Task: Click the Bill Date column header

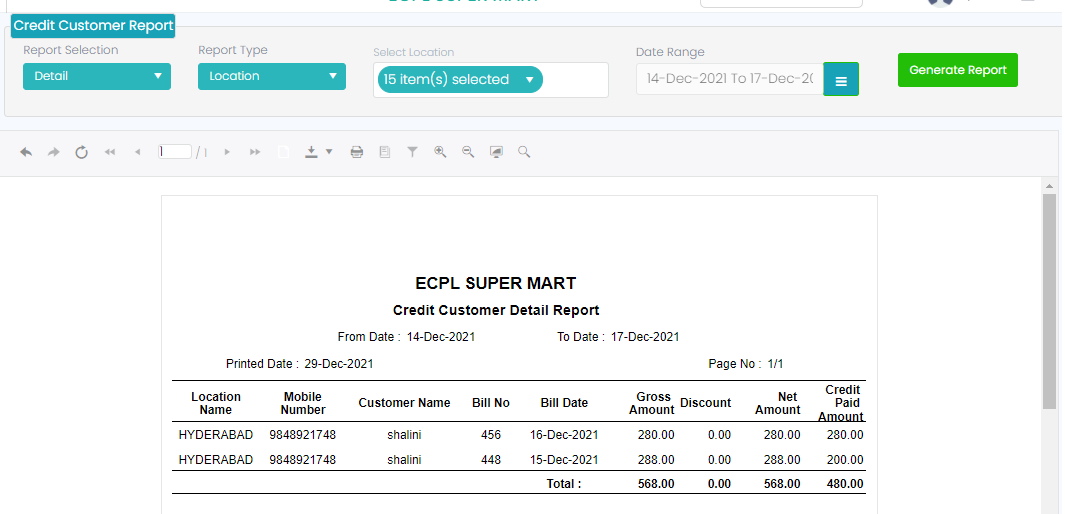Action: [x=564, y=403]
